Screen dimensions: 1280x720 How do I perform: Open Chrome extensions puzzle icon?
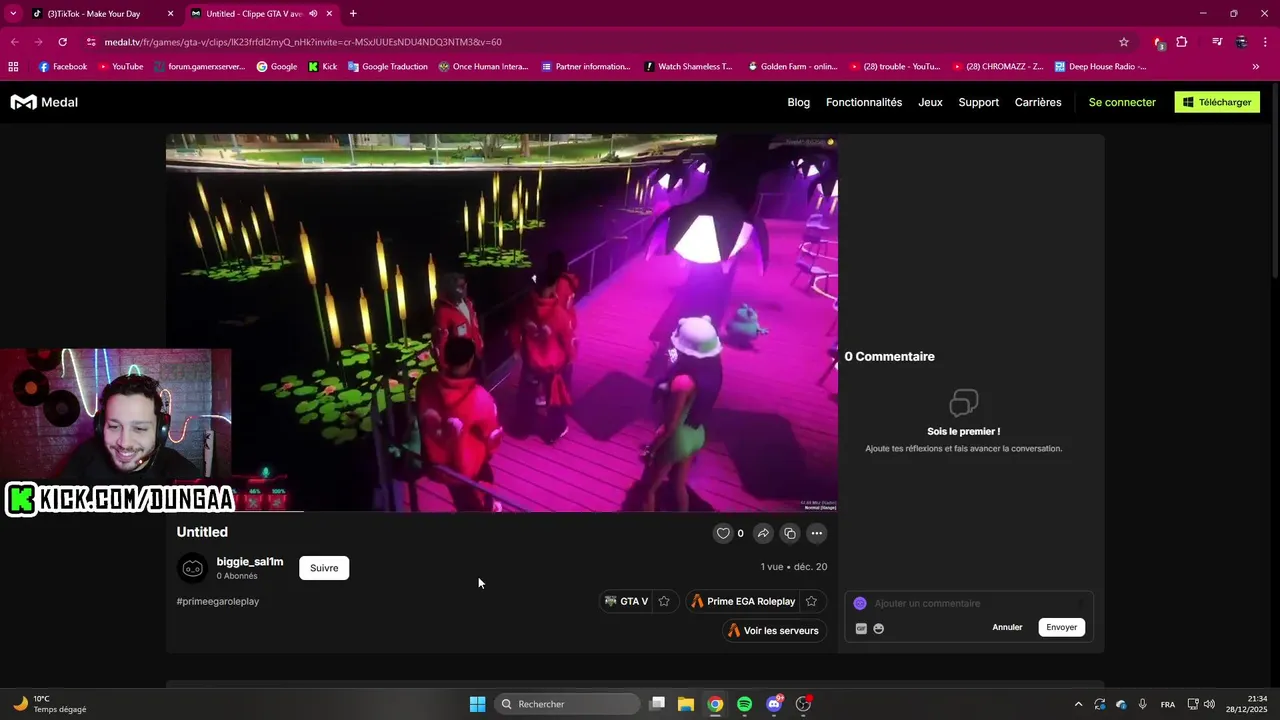pos(1182,42)
